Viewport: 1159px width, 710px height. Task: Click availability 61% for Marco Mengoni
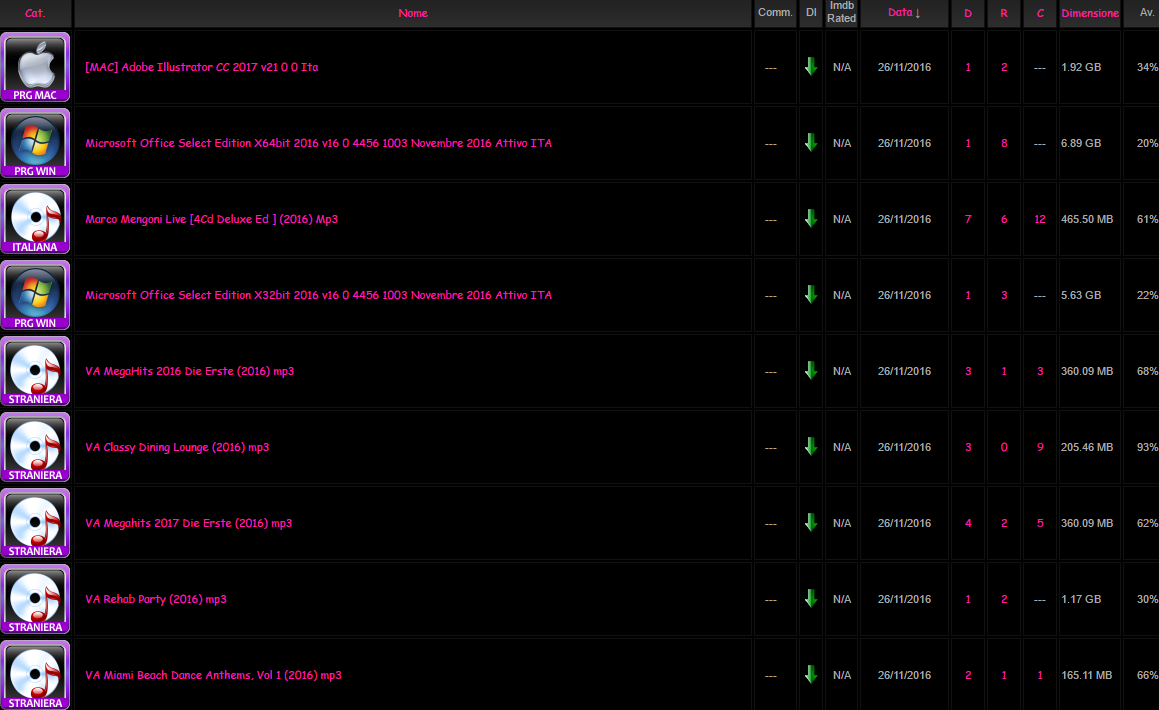pyautogui.click(x=1147, y=219)
